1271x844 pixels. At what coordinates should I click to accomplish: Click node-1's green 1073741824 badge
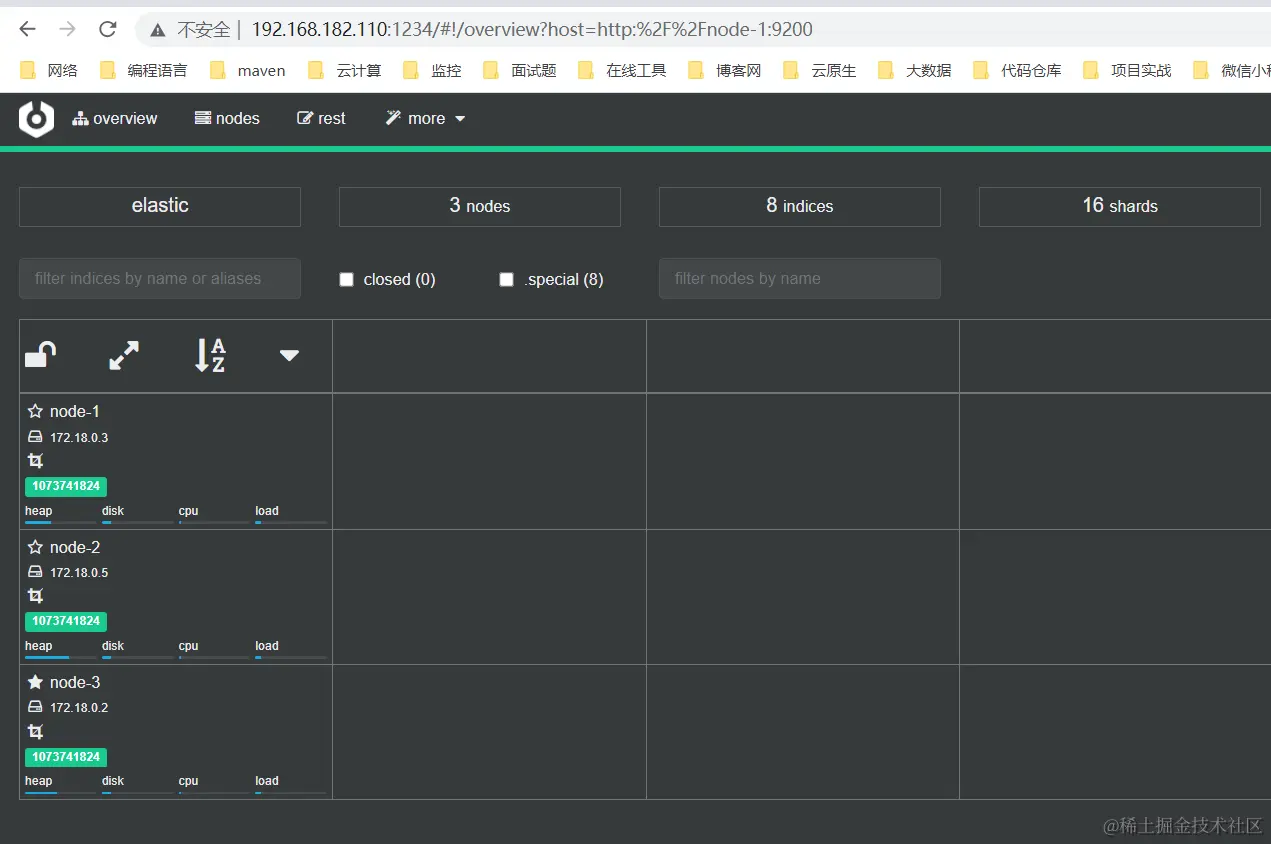(66, 486)
